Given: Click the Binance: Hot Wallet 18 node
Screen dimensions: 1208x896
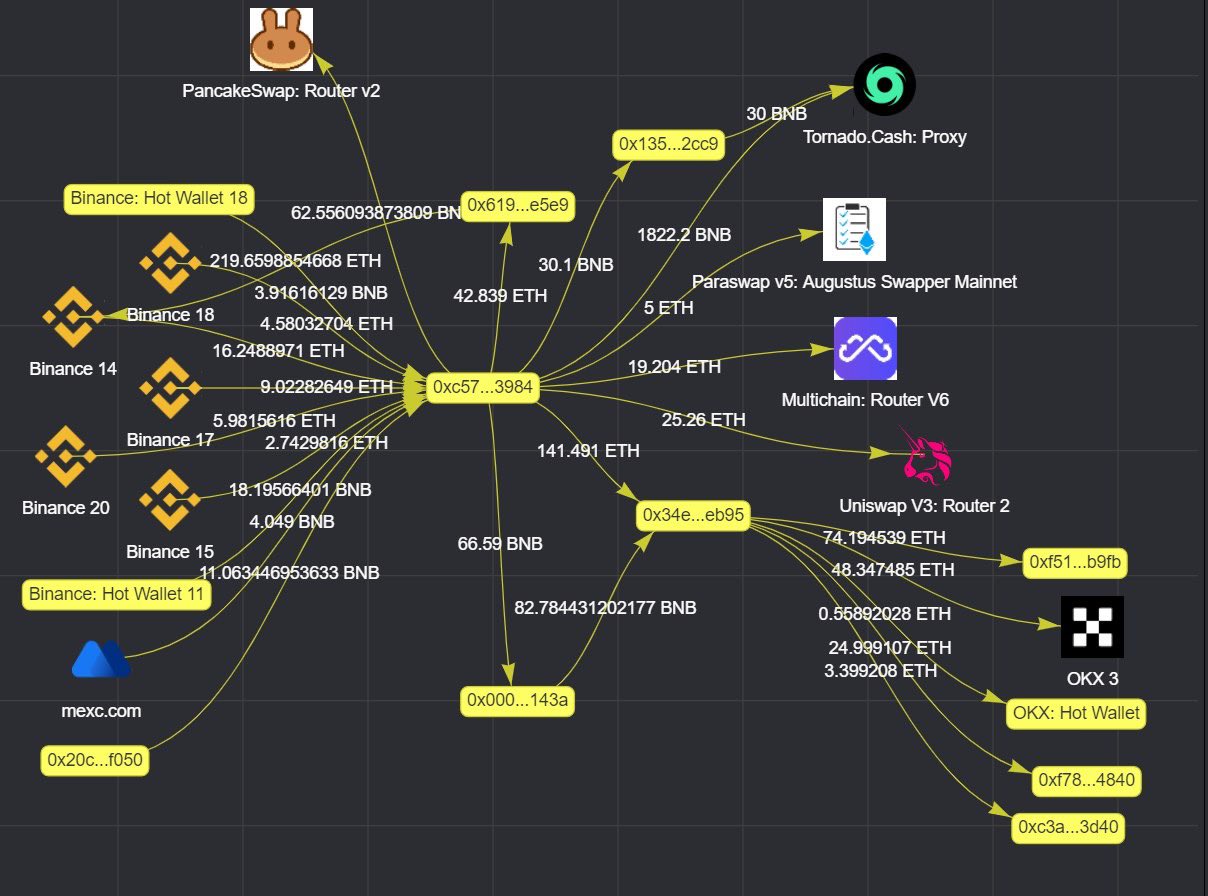Looking at the screenshot, I should [159, 199].
